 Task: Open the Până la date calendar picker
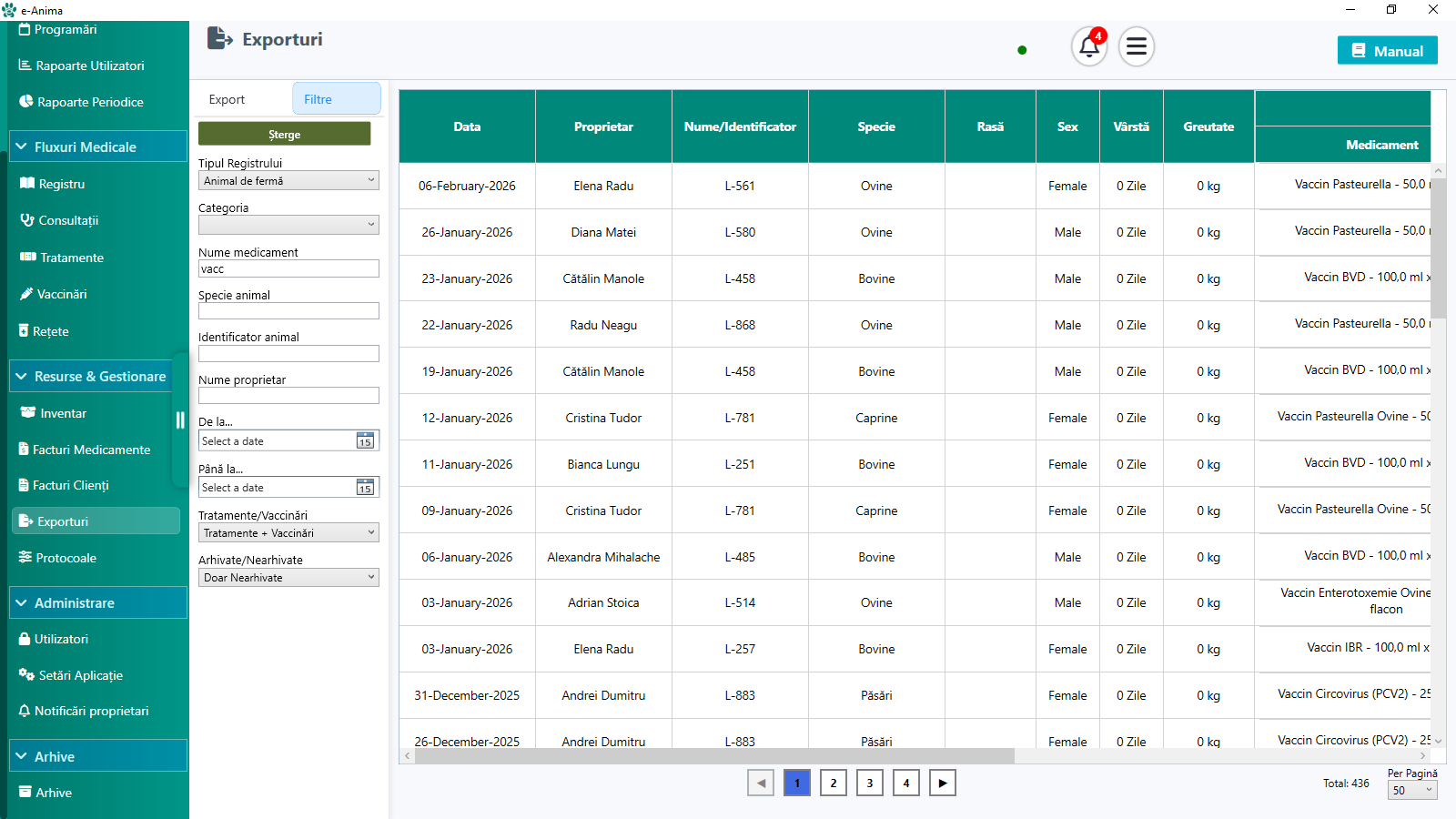click(x=365, y=488)
